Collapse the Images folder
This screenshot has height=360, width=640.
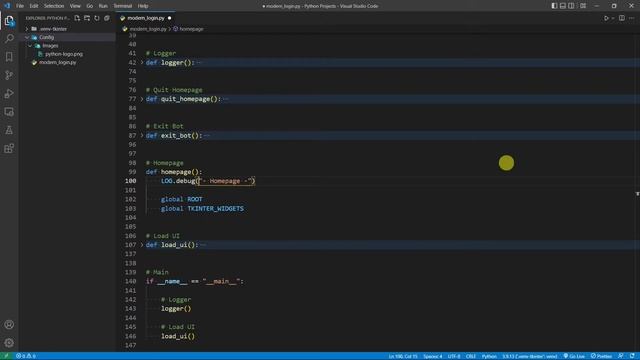[x=30, y=46]
